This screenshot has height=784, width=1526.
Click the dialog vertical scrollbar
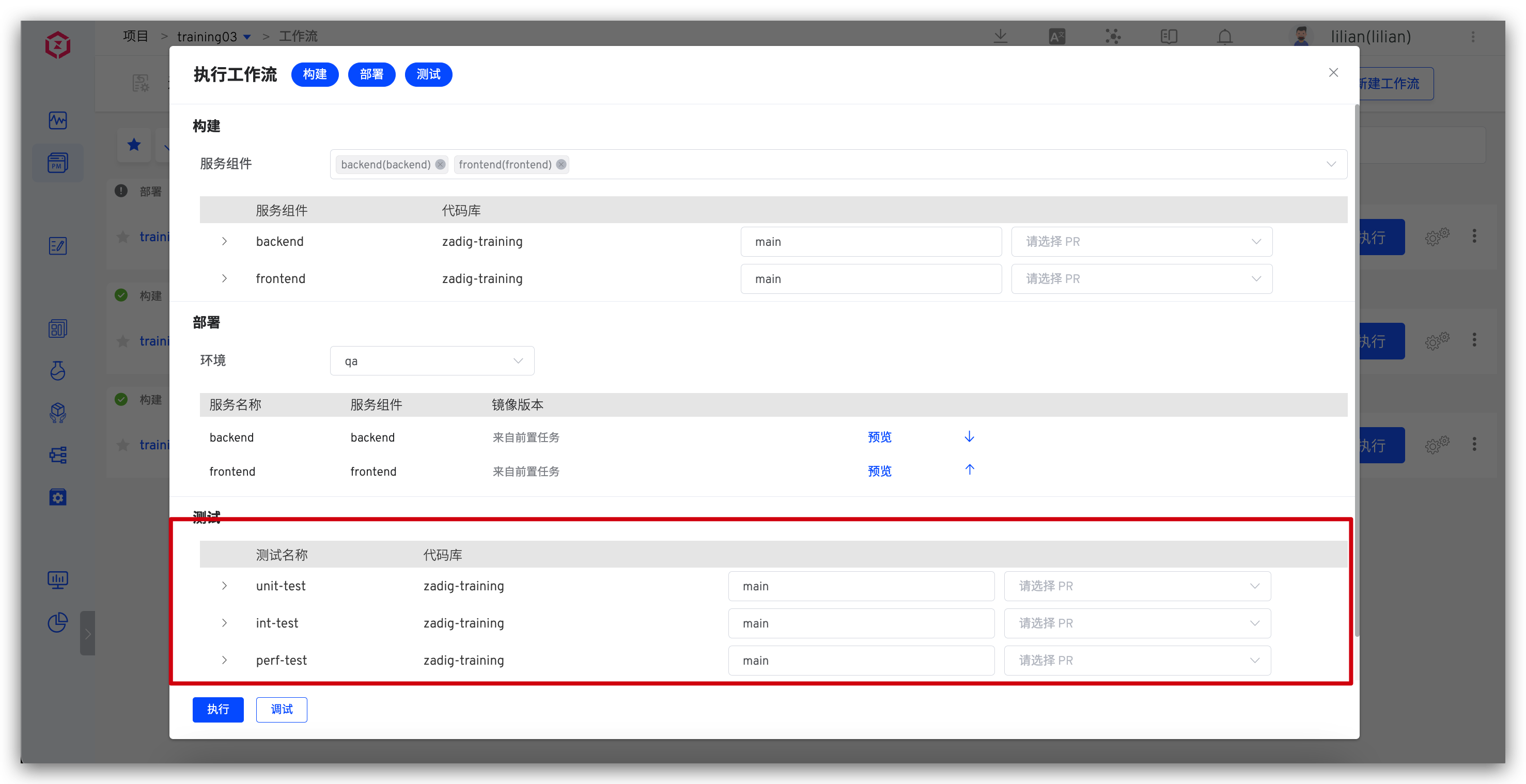point(1357,371)
